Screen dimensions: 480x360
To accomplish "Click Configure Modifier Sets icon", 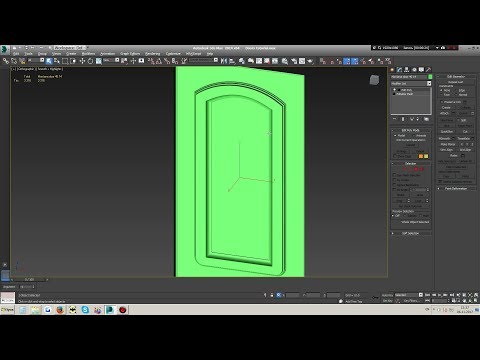I will point(426,119).
